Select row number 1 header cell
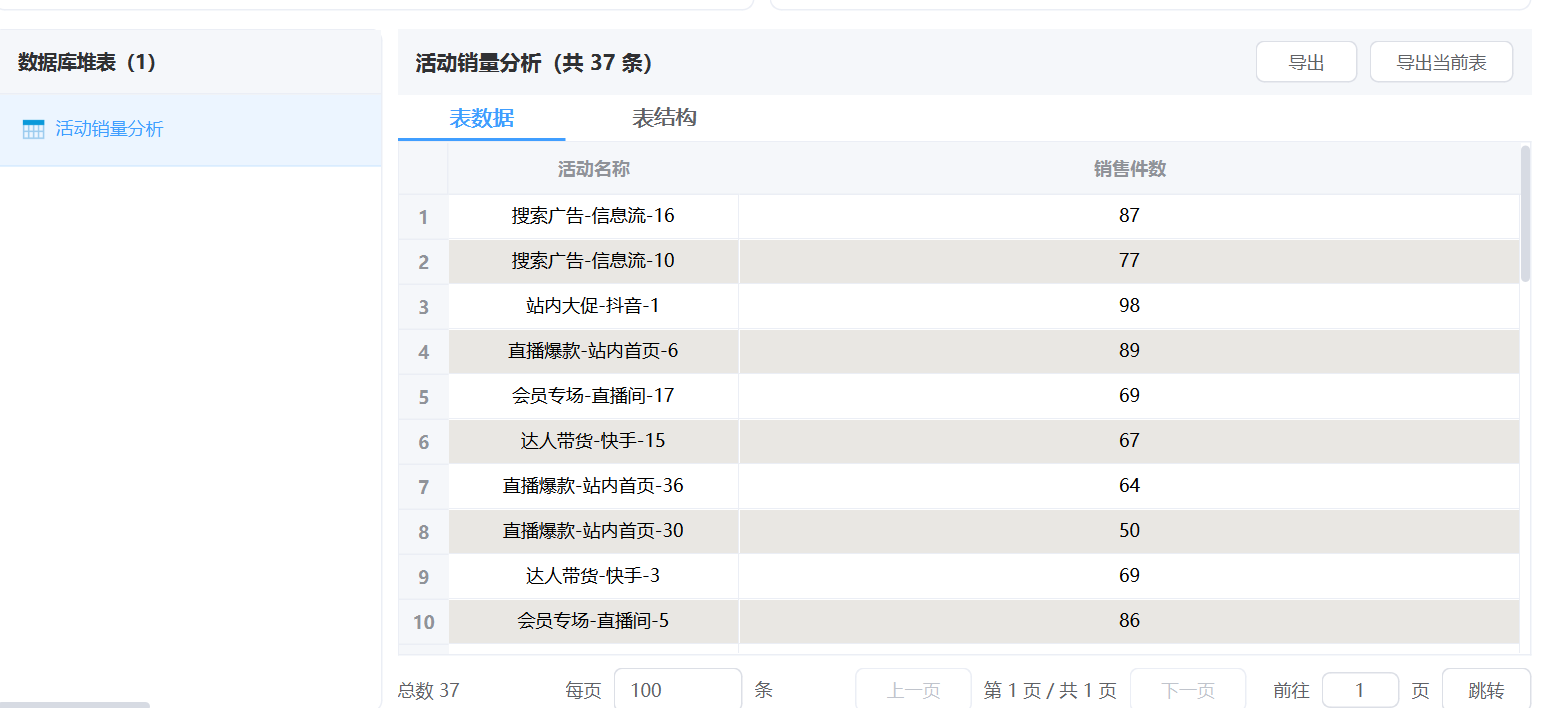Screen dimensions: 1548x708 click(x=423, y=217)
